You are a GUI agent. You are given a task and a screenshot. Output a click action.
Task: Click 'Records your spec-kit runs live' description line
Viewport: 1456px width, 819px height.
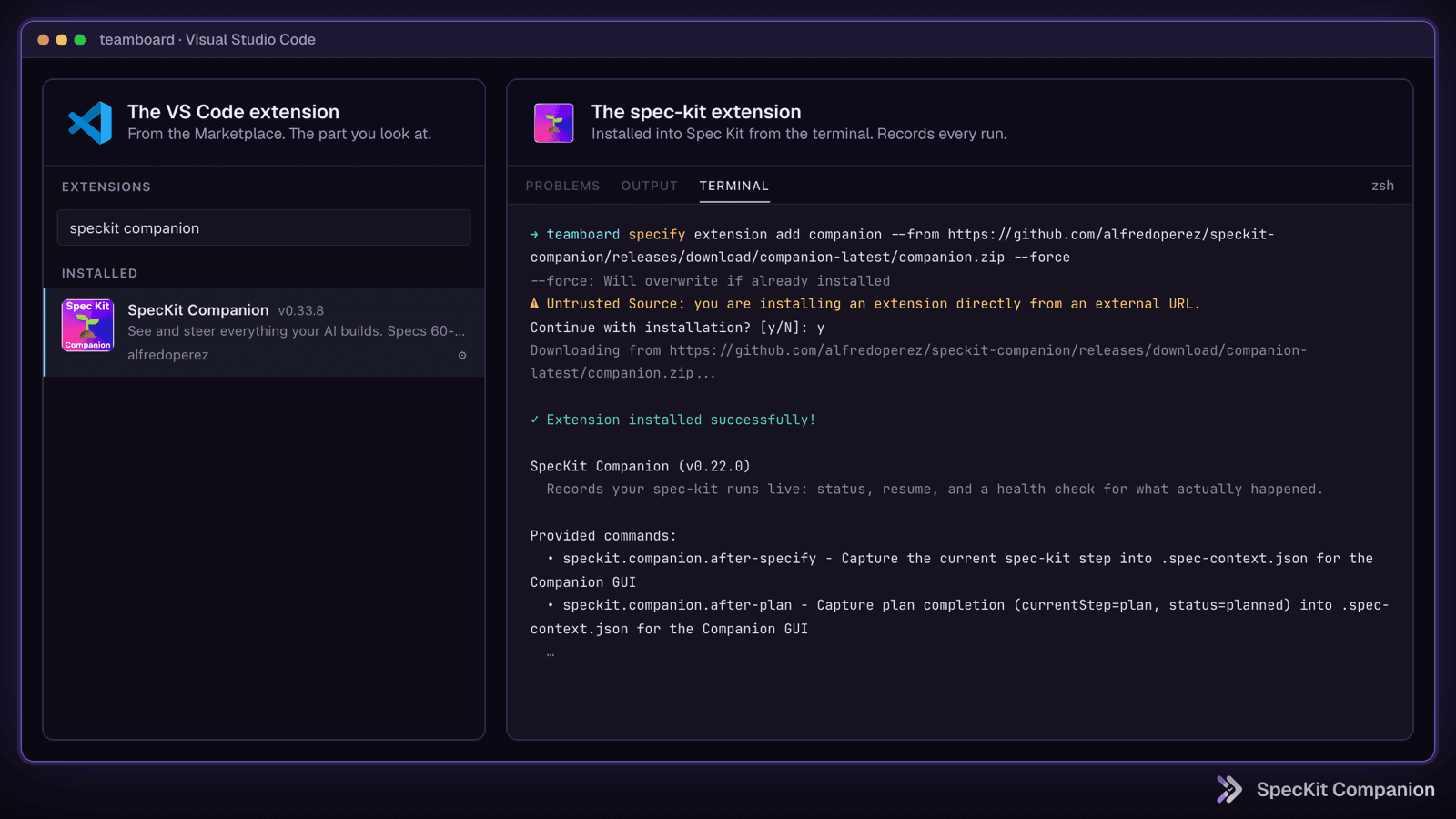tap(935, 490)
